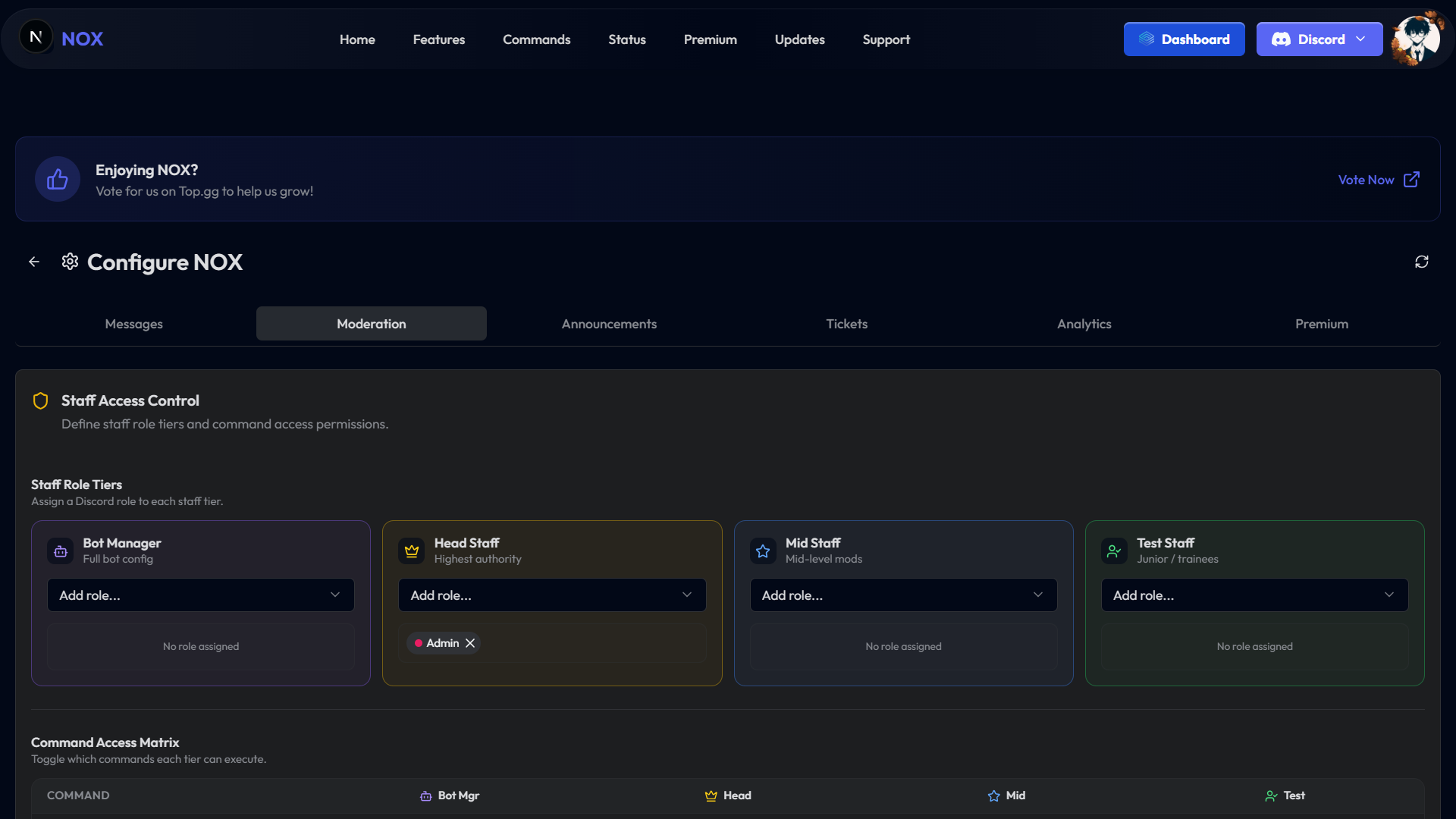Click the Discord logo icon in header button
The width and height of the screenshot is (1456, 819).
pos(1281,39)
